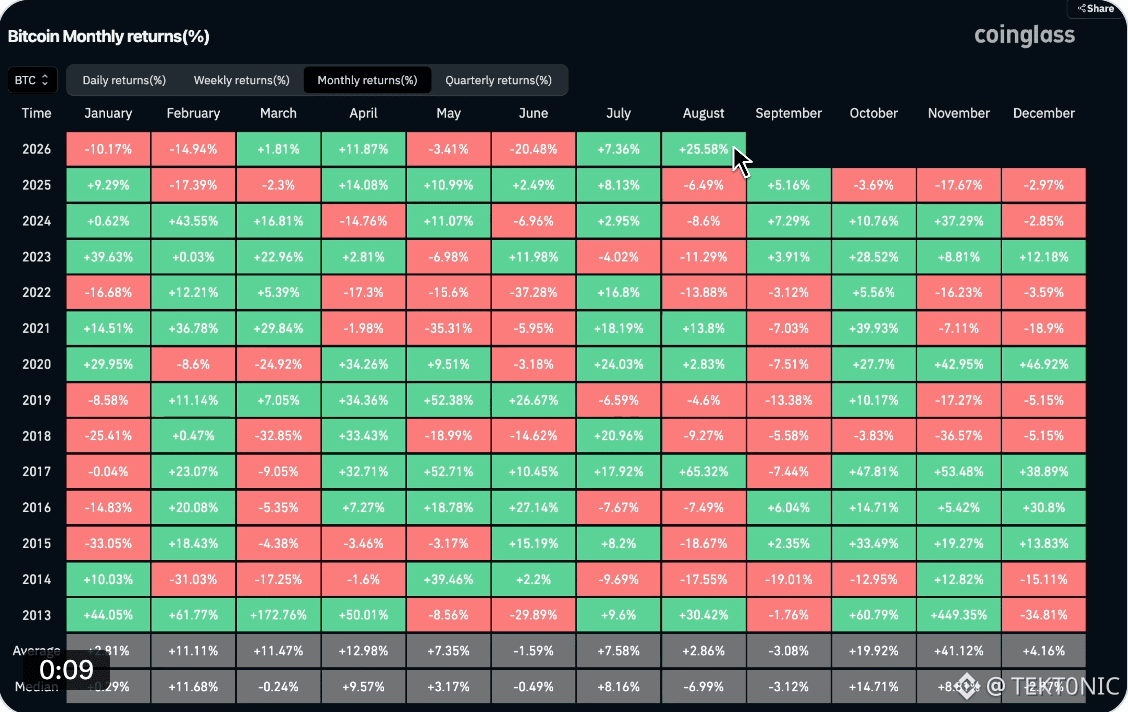The width and height of the screenshot is (1128, 712).
Task: Switch to Daily returns(%) tab
Action: click(x=124, y=80)
